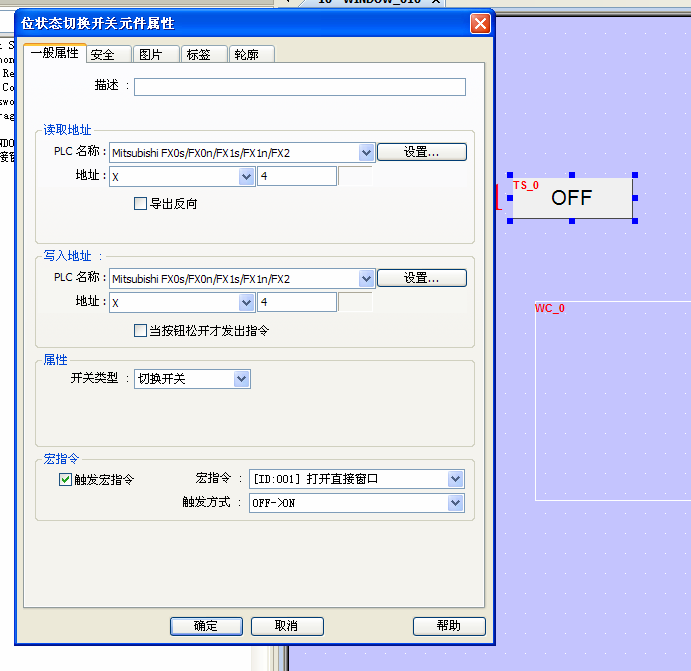Open the 触发方式 OFF->ON dropdown
691x671 pixels.
[x=456, y=503]
